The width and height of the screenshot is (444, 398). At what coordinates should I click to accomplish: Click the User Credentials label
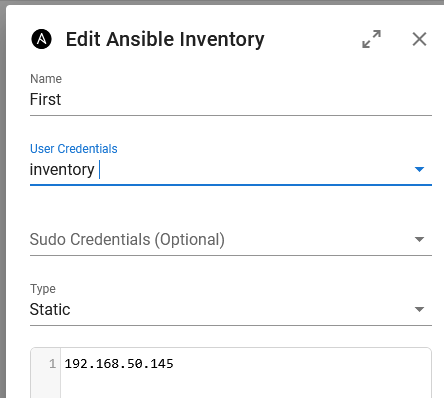74,149
